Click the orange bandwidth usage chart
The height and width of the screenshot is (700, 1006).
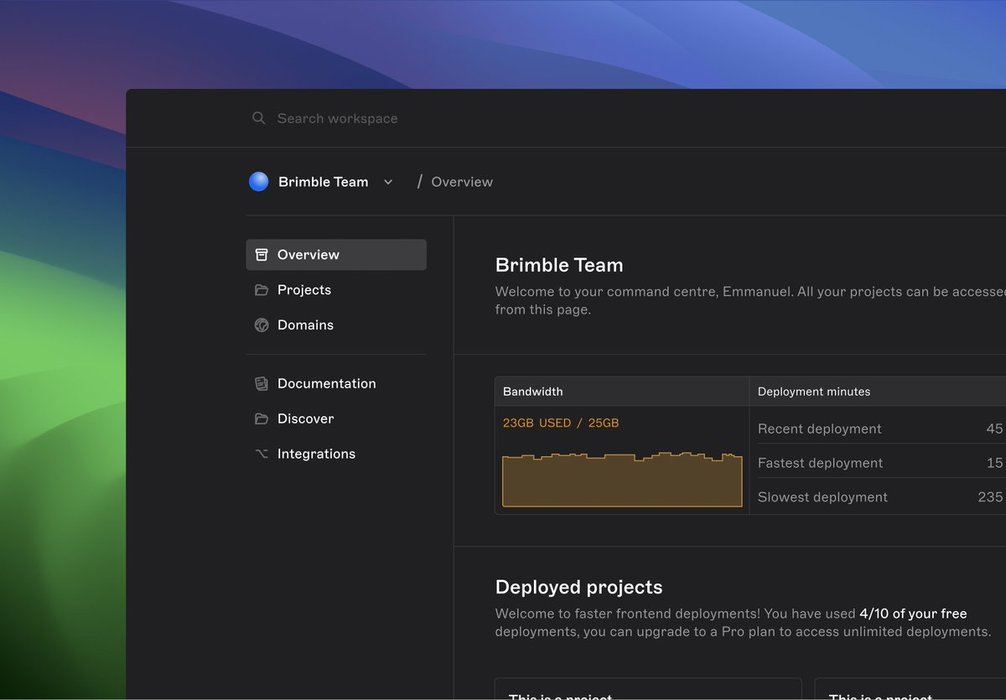622,480
